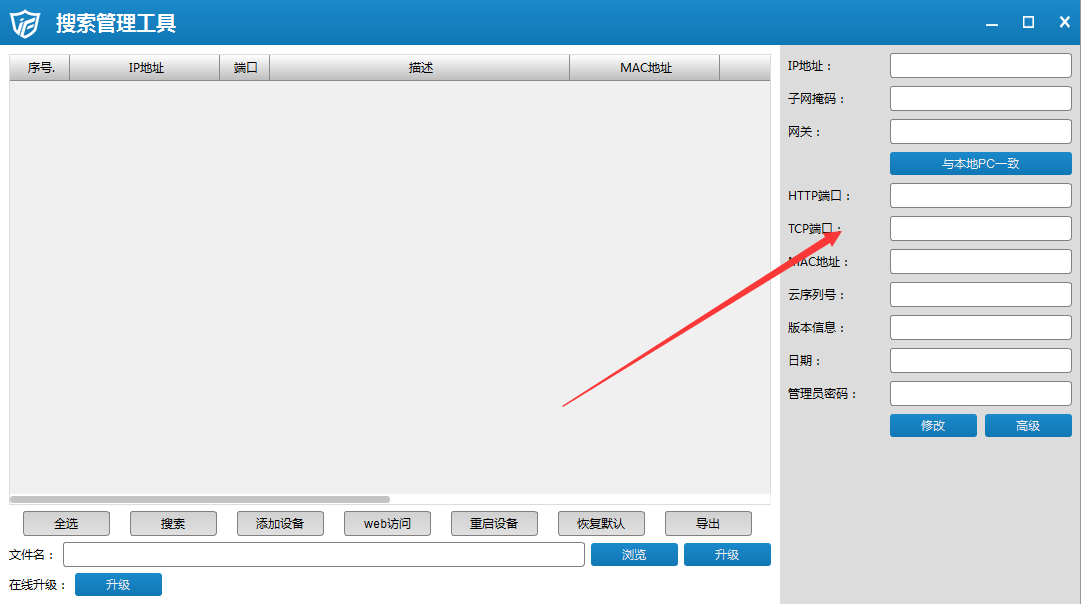Click the 浏览 browse button

pos(634,555)
